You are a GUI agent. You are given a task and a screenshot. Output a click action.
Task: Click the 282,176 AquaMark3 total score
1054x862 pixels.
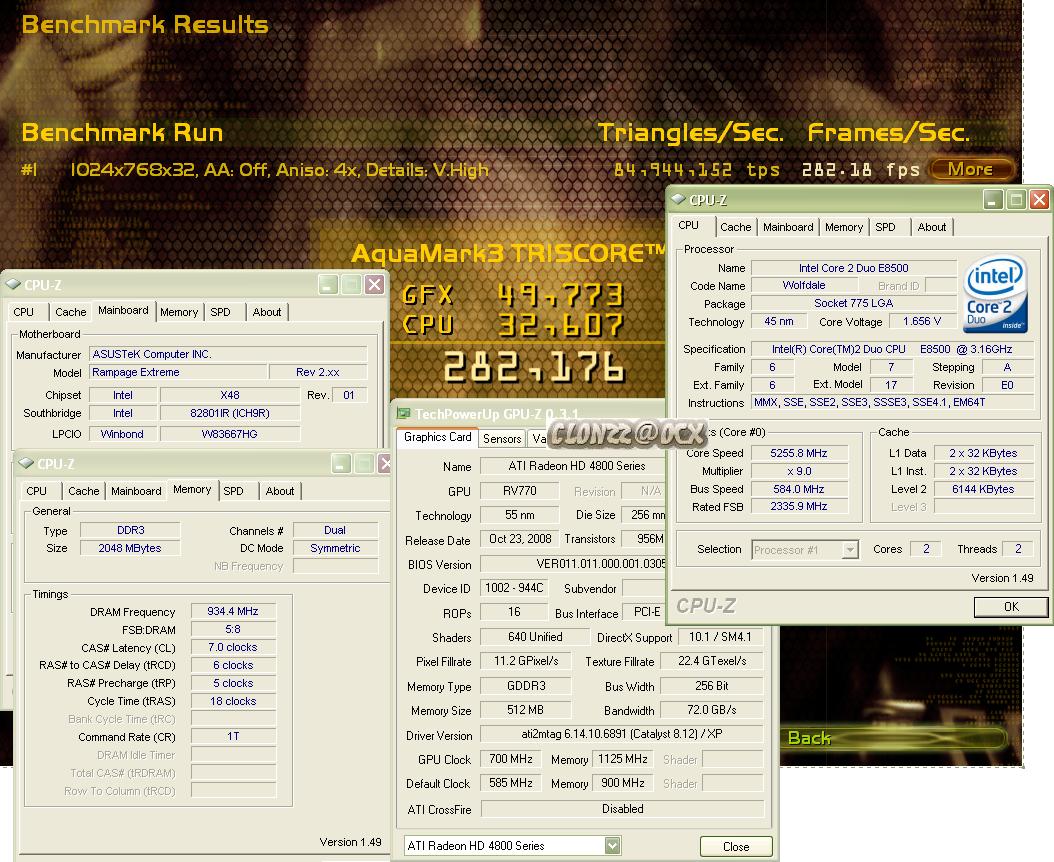click(534, 367)
